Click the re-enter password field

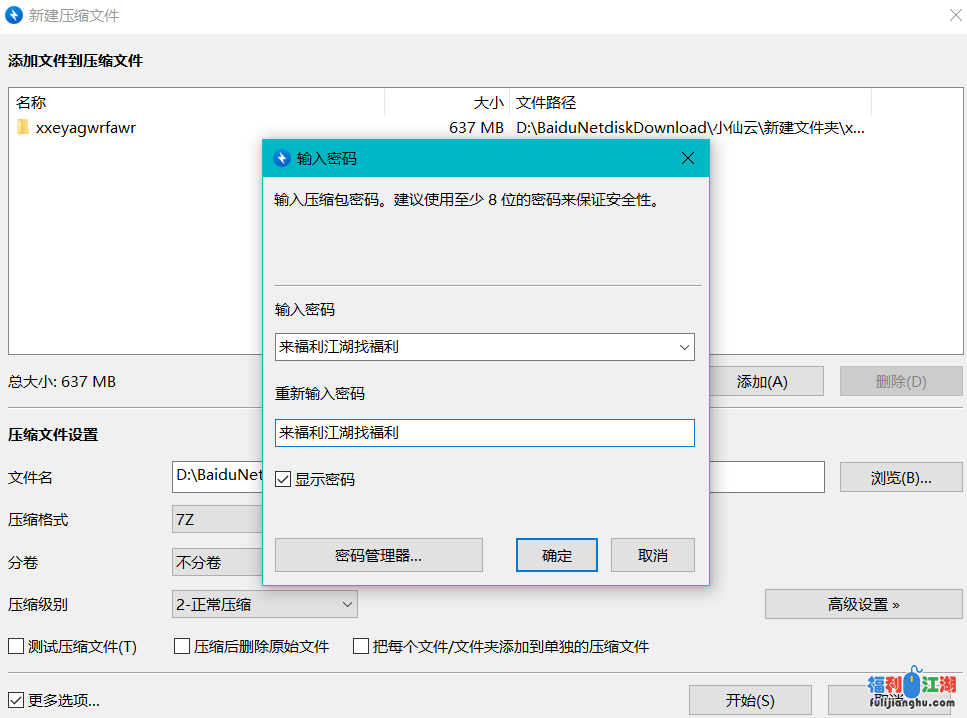coord(484,433)
